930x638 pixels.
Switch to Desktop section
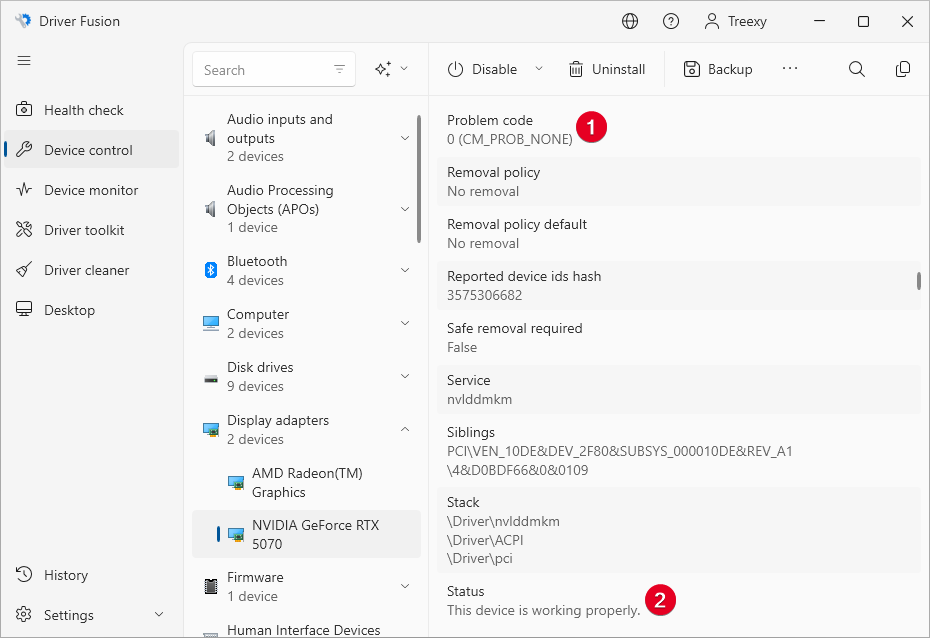[91, 310]
